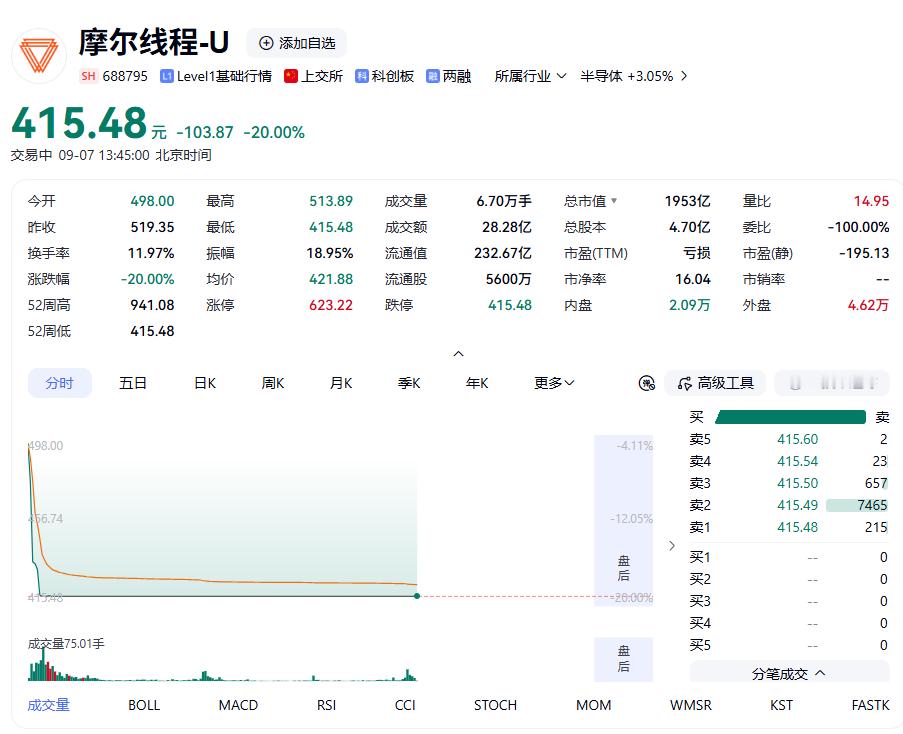Expand the 更多 chart period dropdown
Image resolution: width=903 pixels, height=734 pixels.
[554, 383]
